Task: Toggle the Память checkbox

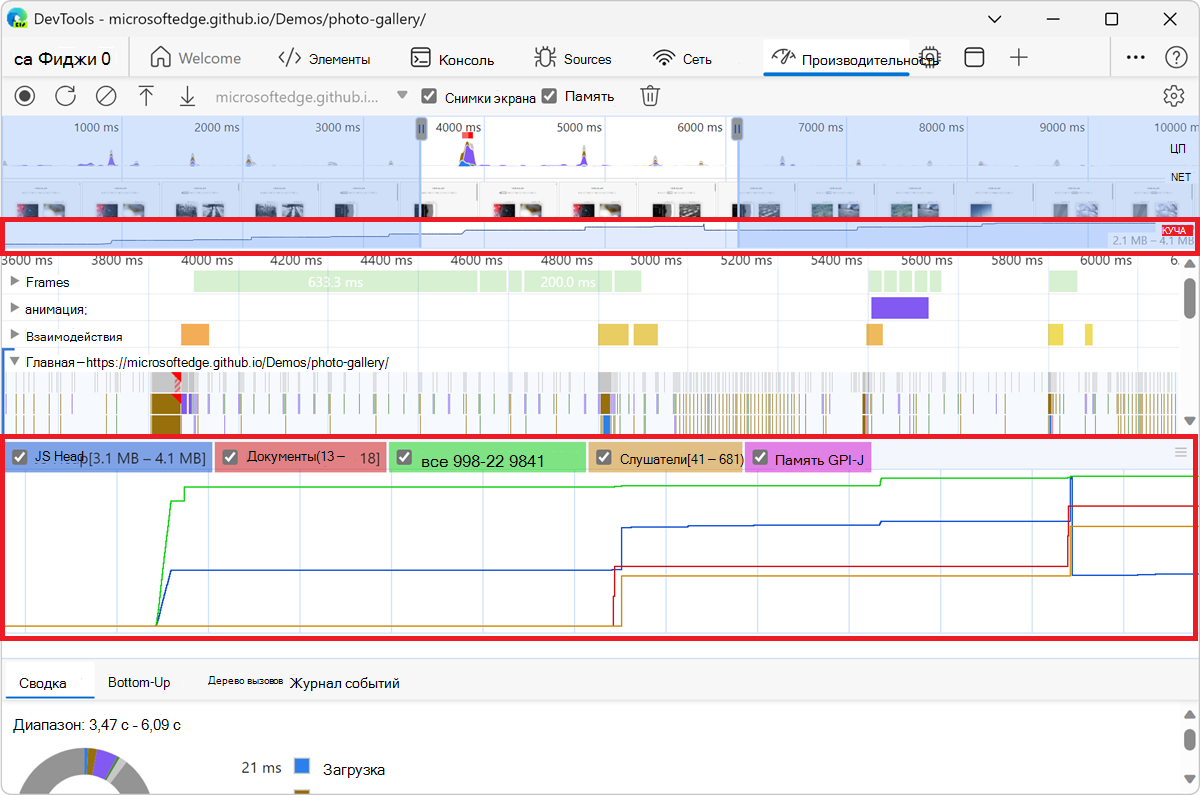Action: (549, 96)
